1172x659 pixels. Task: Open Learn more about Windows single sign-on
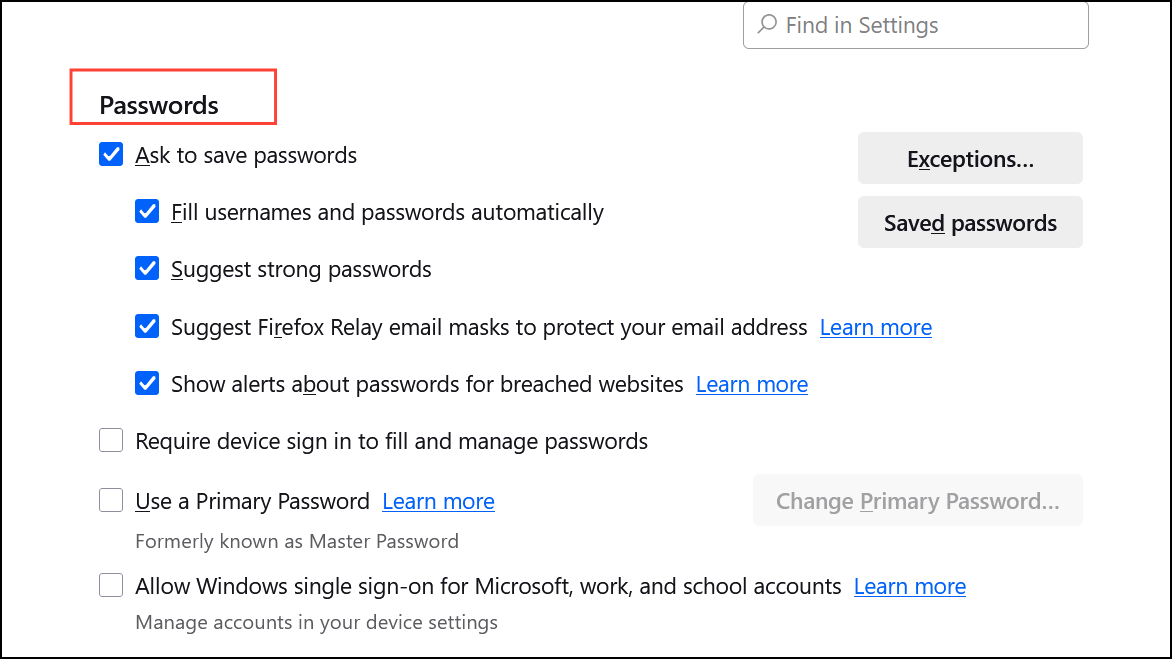[909, 586]
